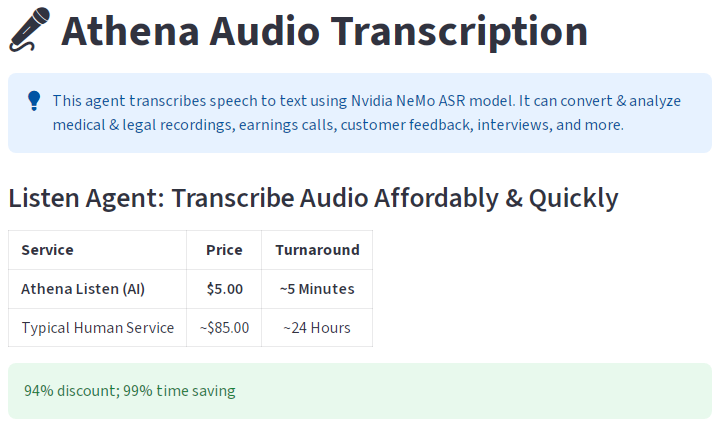The height and width of the screenshot is (423, 716).
Task: Click the "~24 Hours" turnaround cell
Action: [x=317, y=328]
